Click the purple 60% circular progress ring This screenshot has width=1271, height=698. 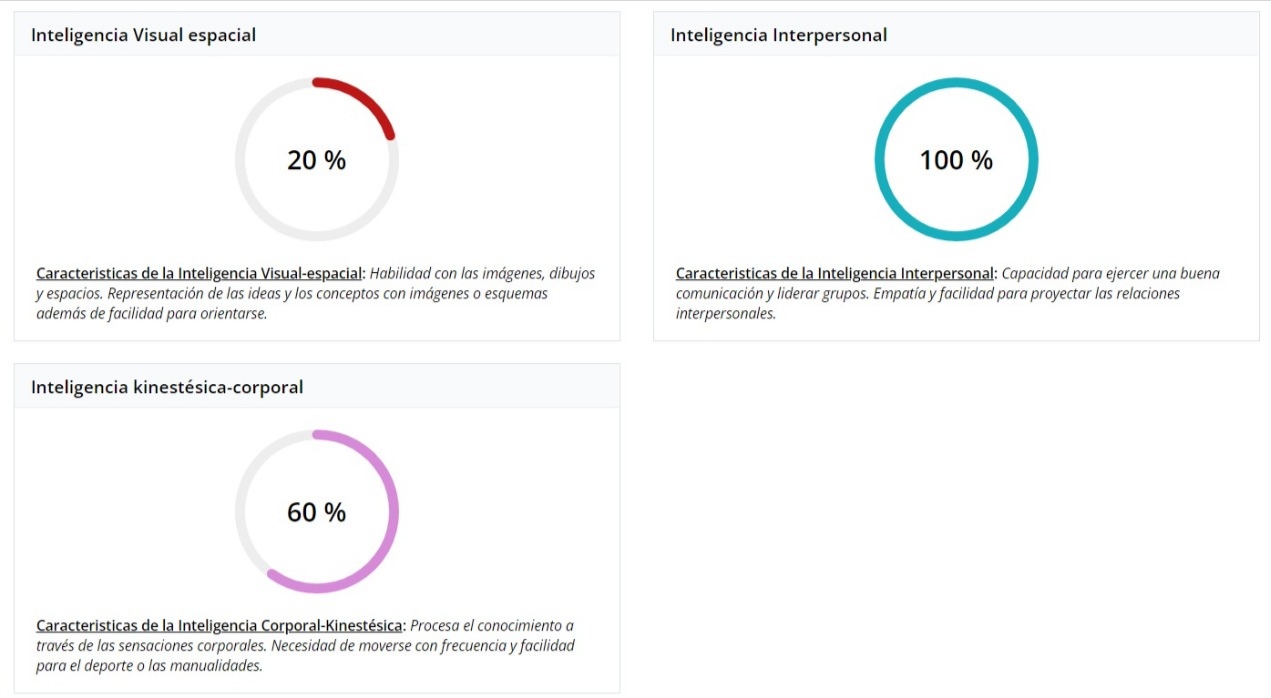tap(396, 512)
